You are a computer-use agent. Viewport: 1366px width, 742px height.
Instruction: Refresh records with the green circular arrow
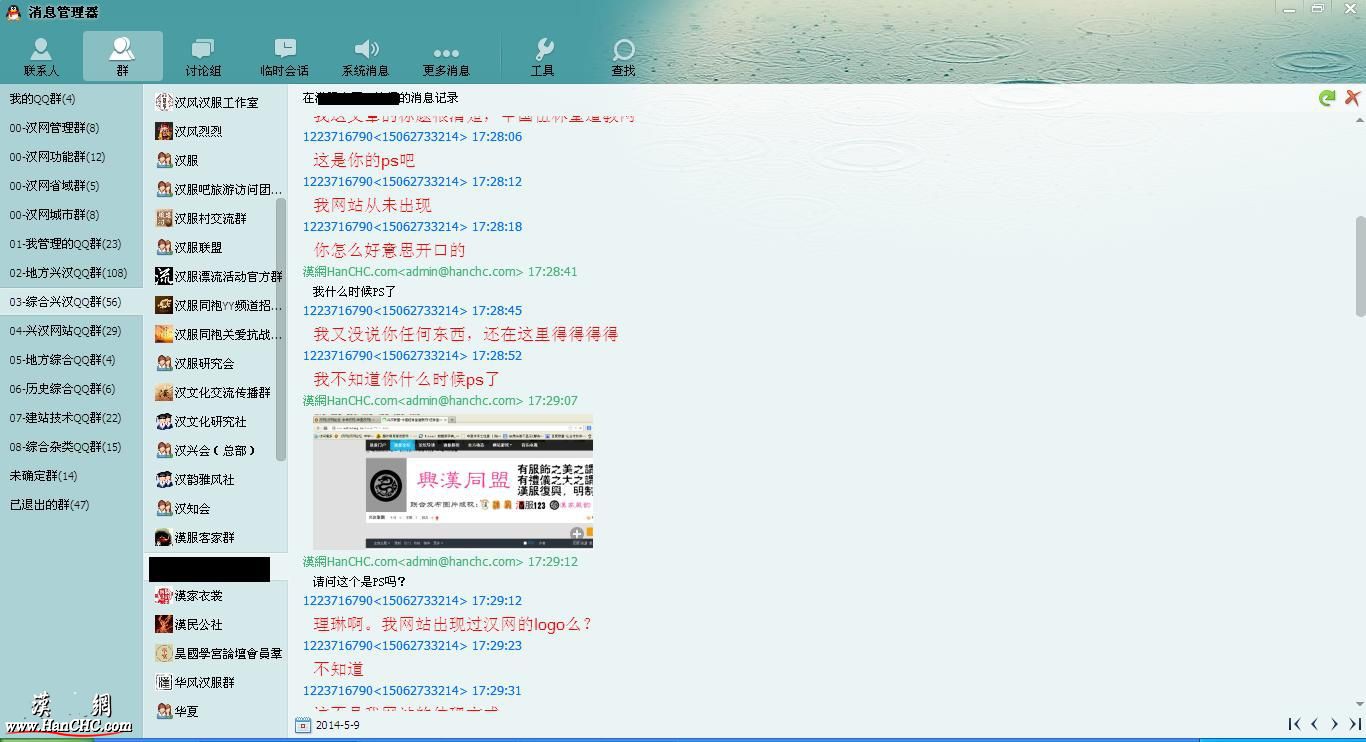click(1327, 97)
